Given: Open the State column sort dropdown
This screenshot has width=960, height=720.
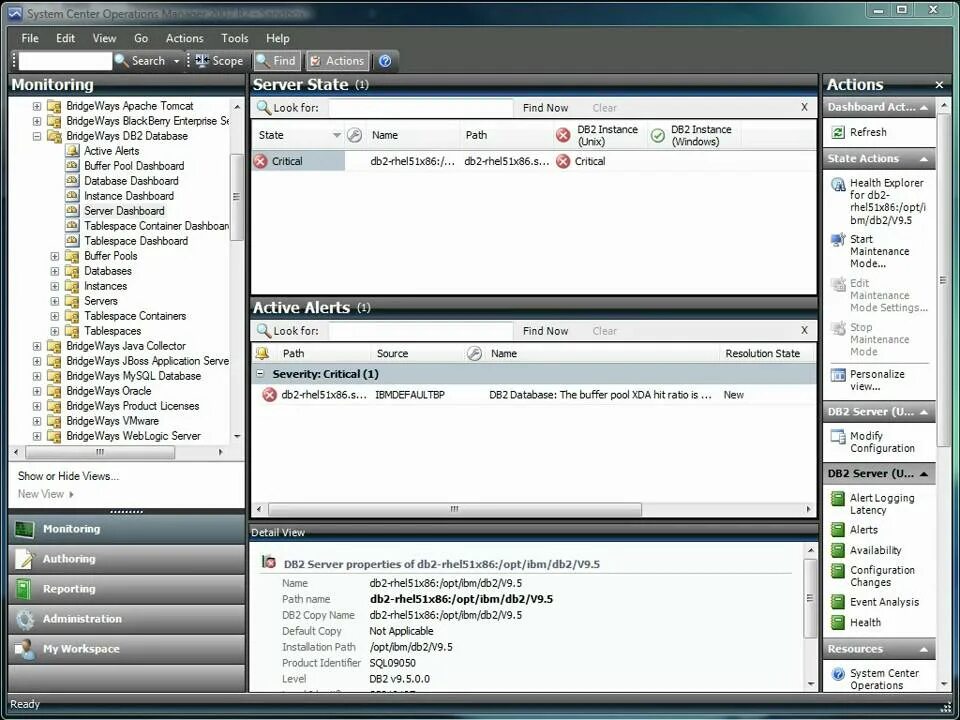Looking at the screenshot, I should [x=337, y=135].
